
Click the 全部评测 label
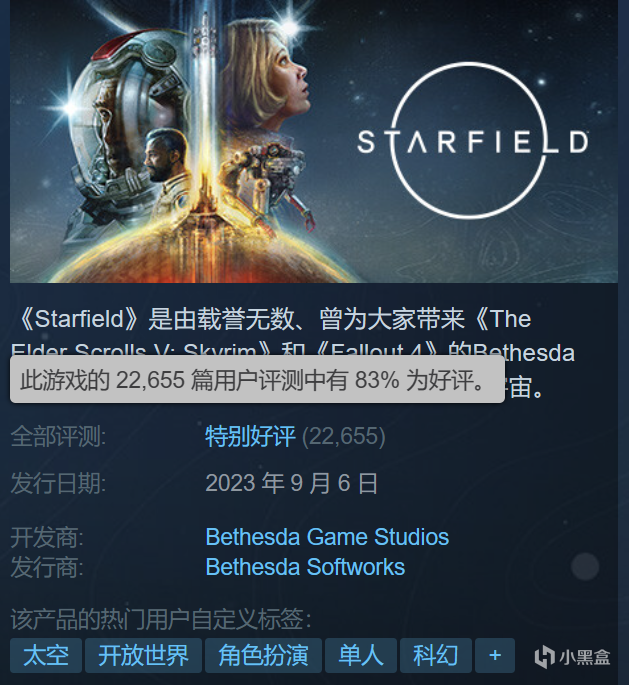[58, 436]
